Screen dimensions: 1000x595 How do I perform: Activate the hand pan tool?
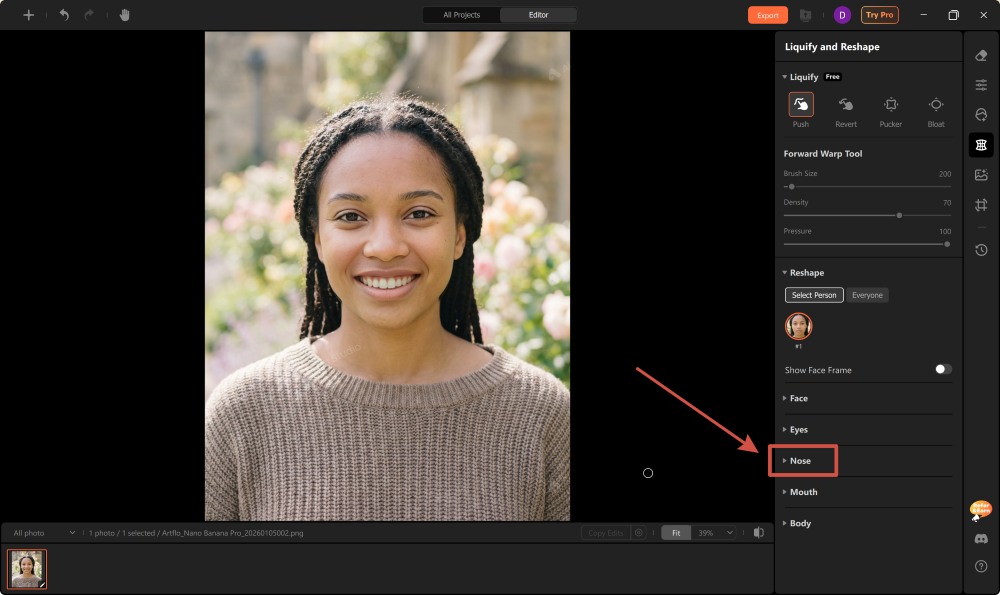coord(125,15)
